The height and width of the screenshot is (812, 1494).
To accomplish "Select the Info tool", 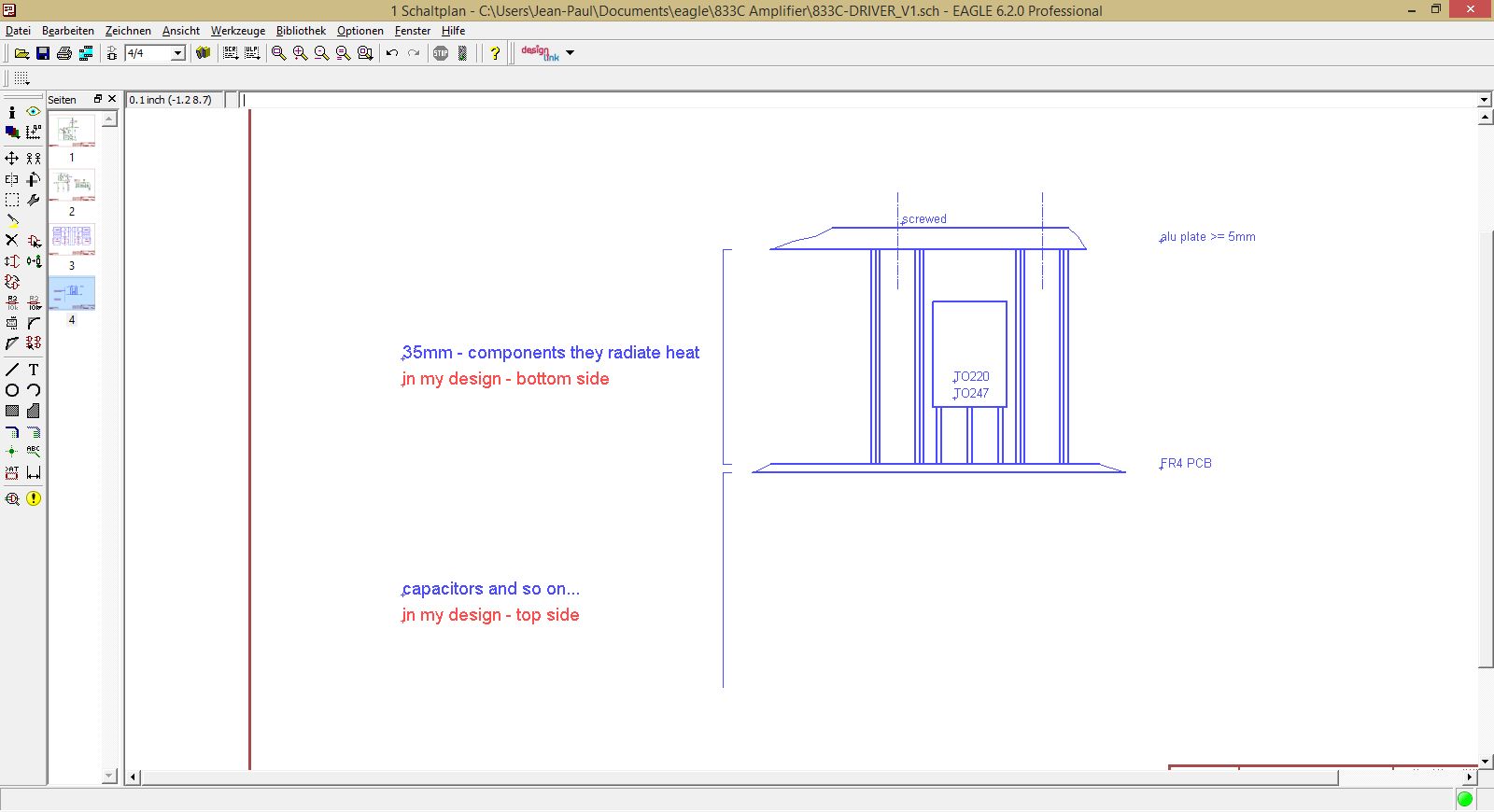I will tap(12, 112).
